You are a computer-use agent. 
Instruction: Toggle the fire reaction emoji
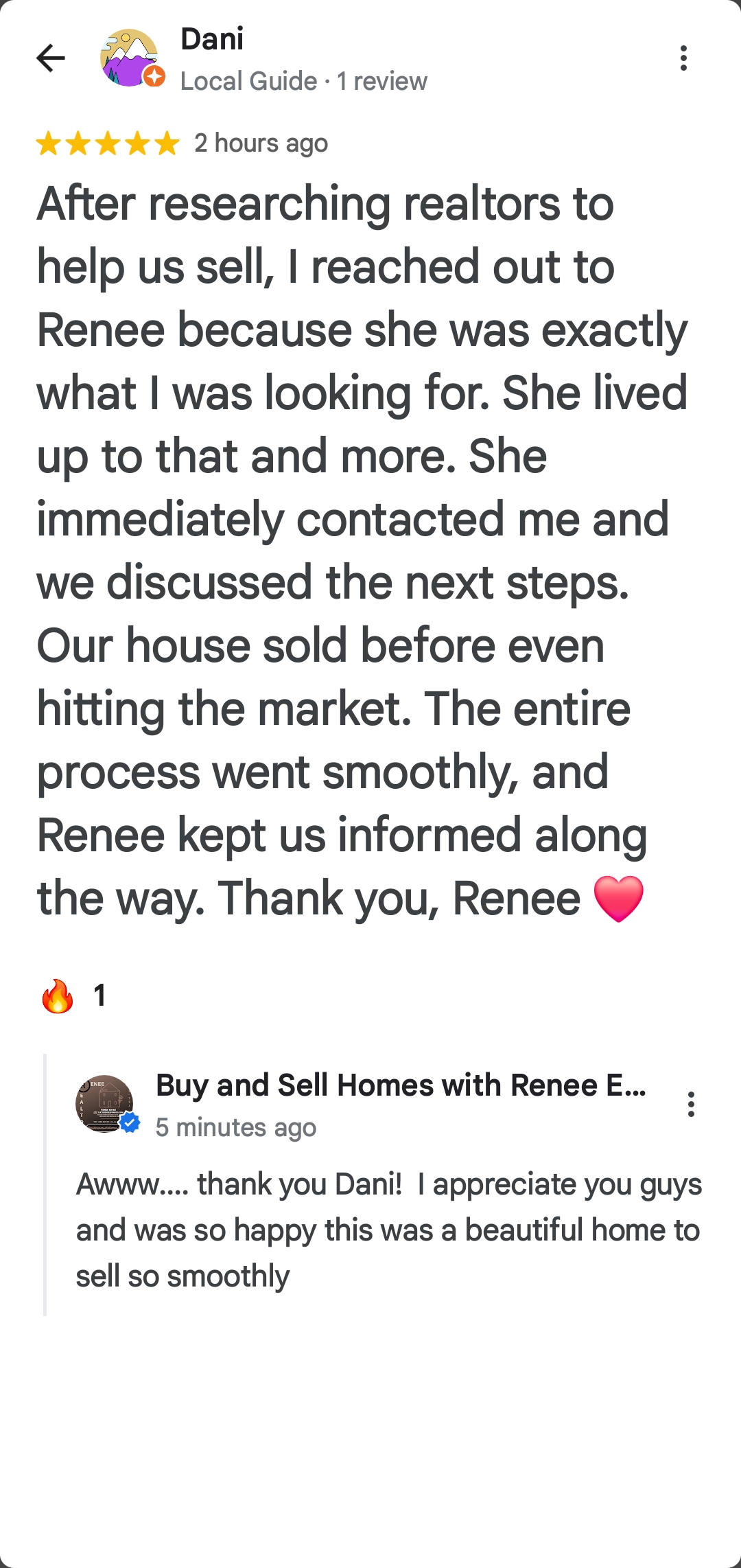click(58, 995)
